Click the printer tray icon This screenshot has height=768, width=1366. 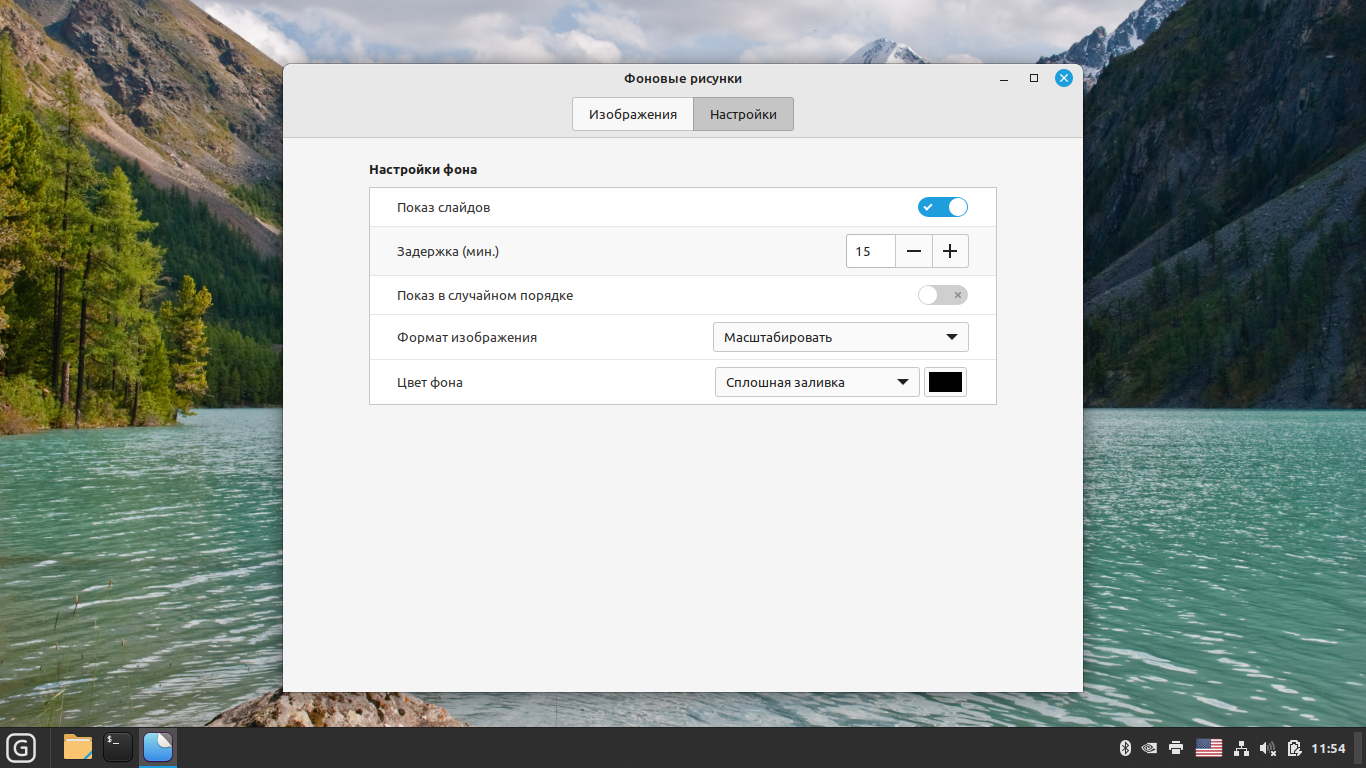[x=1176, y=748]
